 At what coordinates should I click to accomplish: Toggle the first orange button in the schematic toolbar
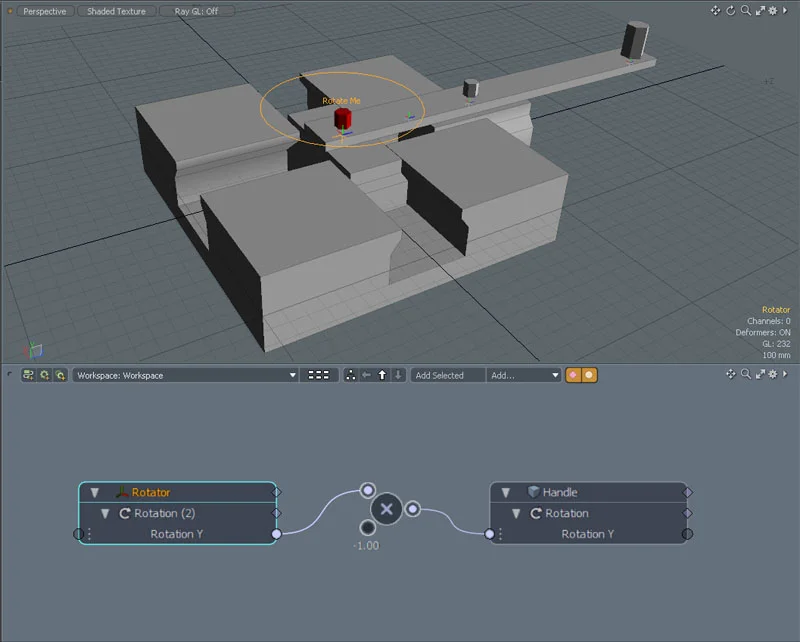[573, 375]
